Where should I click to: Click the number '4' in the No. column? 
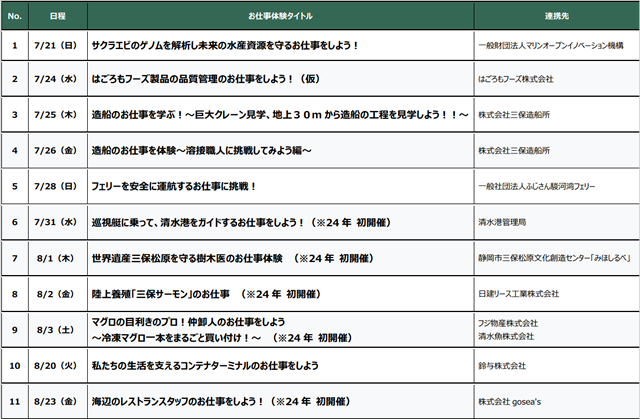point(15,151)
